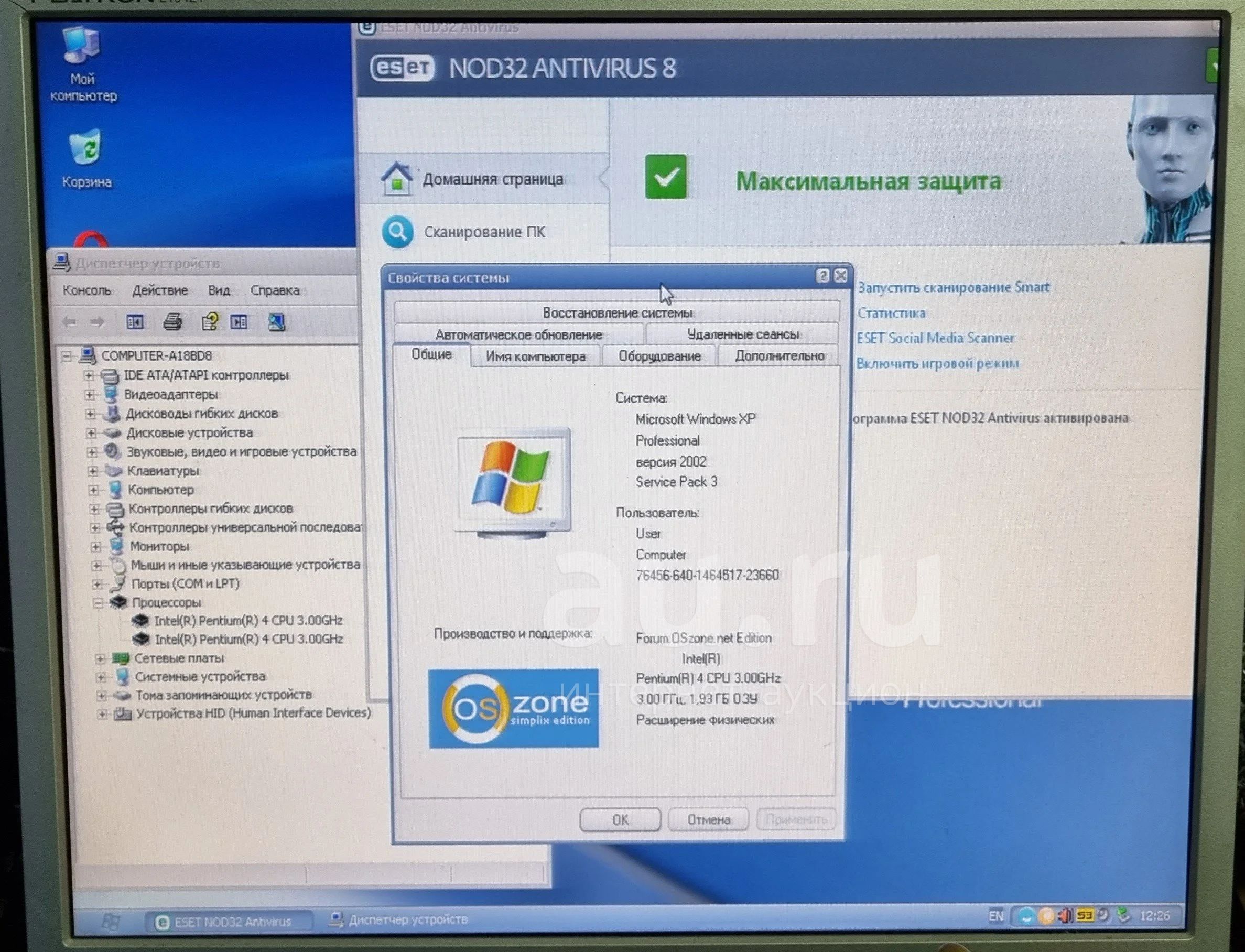The width and height of the screenshot is (1245, 952).
Task: Click the EN language indicator in the tray
Action: tap(995, 916)
